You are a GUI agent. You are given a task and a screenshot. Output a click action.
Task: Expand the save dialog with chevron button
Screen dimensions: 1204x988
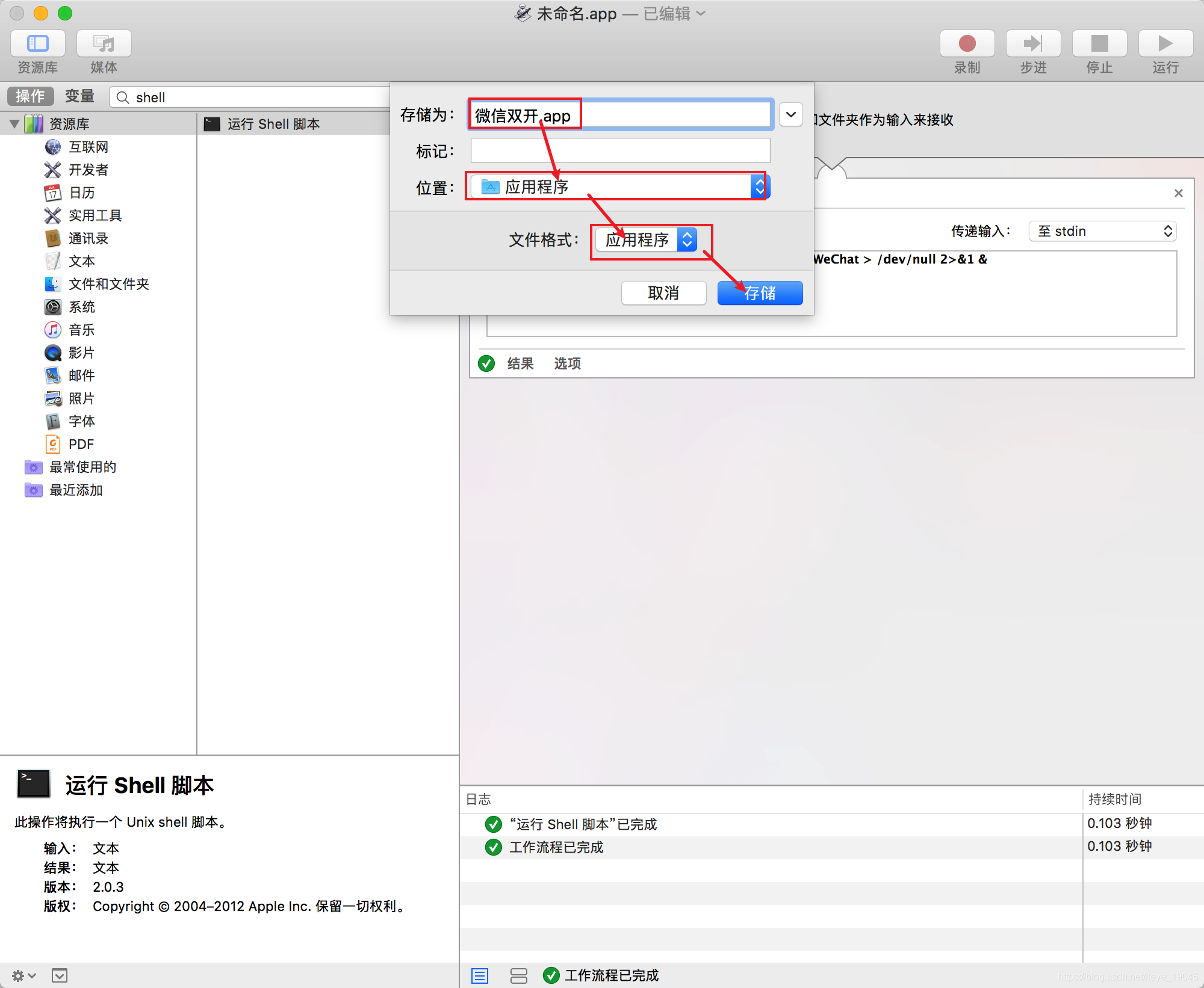click(791, 114)
